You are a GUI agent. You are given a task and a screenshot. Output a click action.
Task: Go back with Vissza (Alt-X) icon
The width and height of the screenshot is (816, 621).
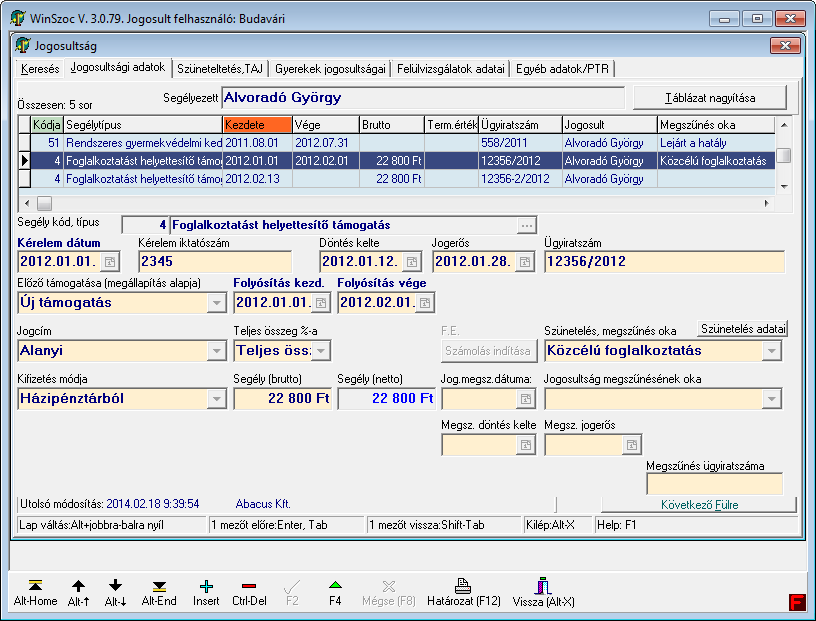tap(543, 586)
